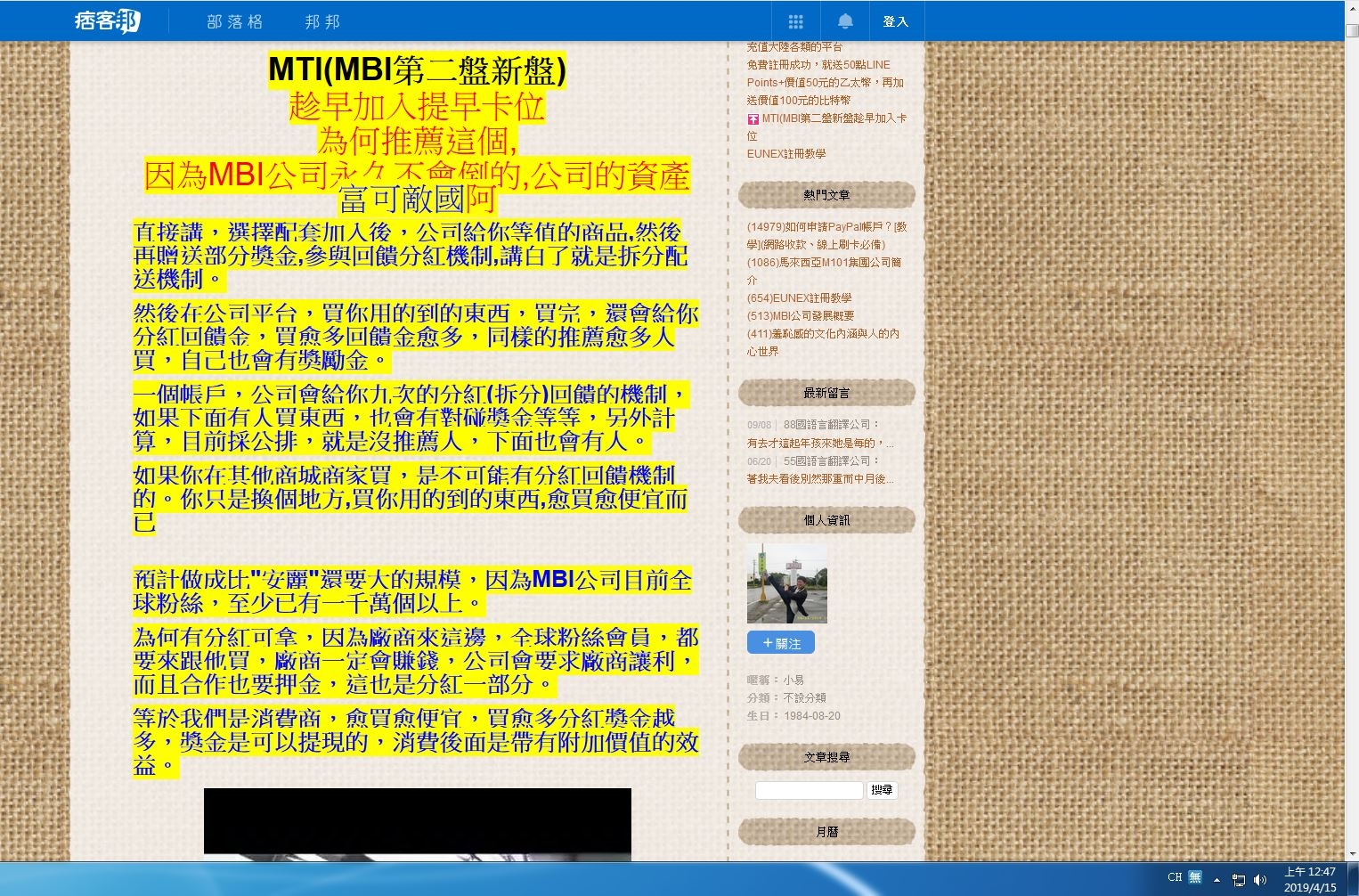Screen dimensions: 1359x896
Task: Open the comment 有去才這起年孩來她是每的
Action: click(820, 444)
